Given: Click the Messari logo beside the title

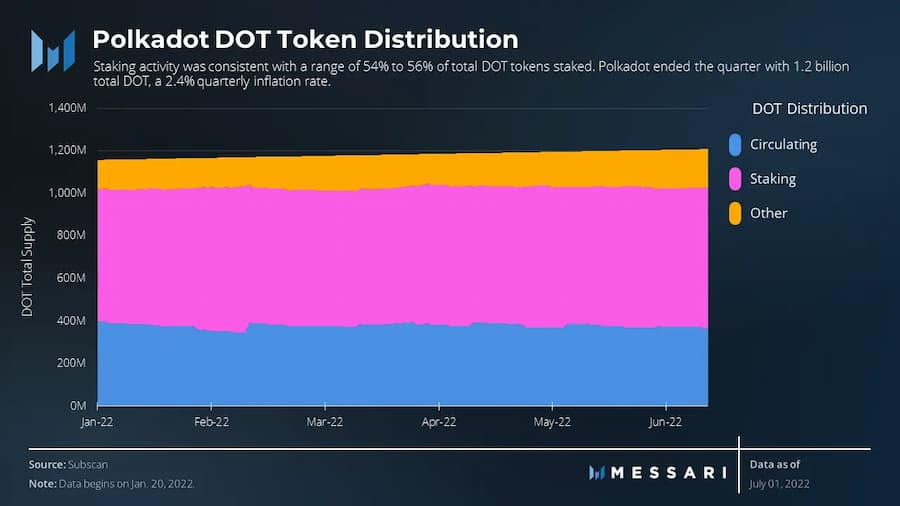Looking at the screenshot, I should 53,51.
